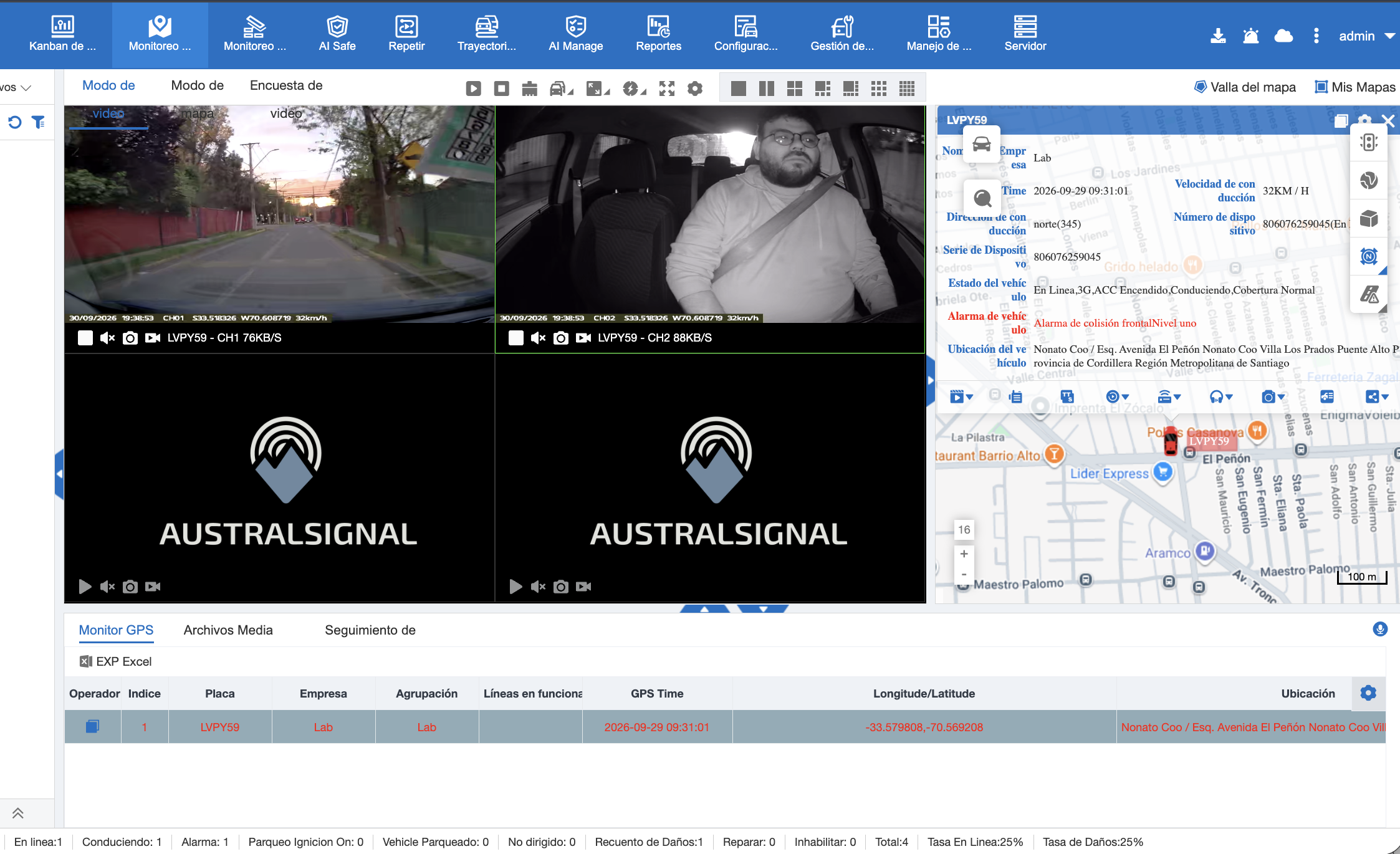Unmute audio on LVPY59 CH2
1400x854 pixels.
(x=538, y=338)
